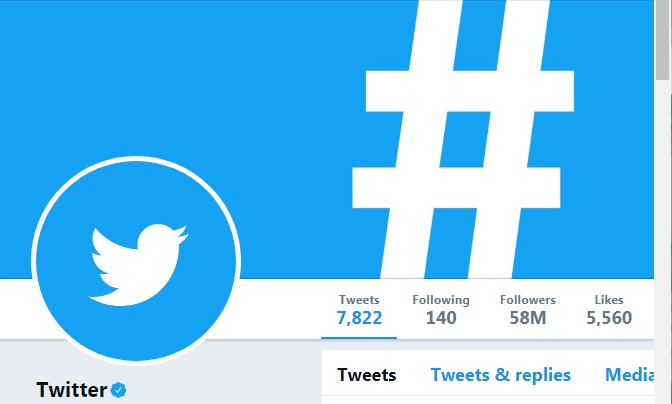Click the Followers label in stats bar
This screenshot has height=404, width=672.
(x=528, y=300)
